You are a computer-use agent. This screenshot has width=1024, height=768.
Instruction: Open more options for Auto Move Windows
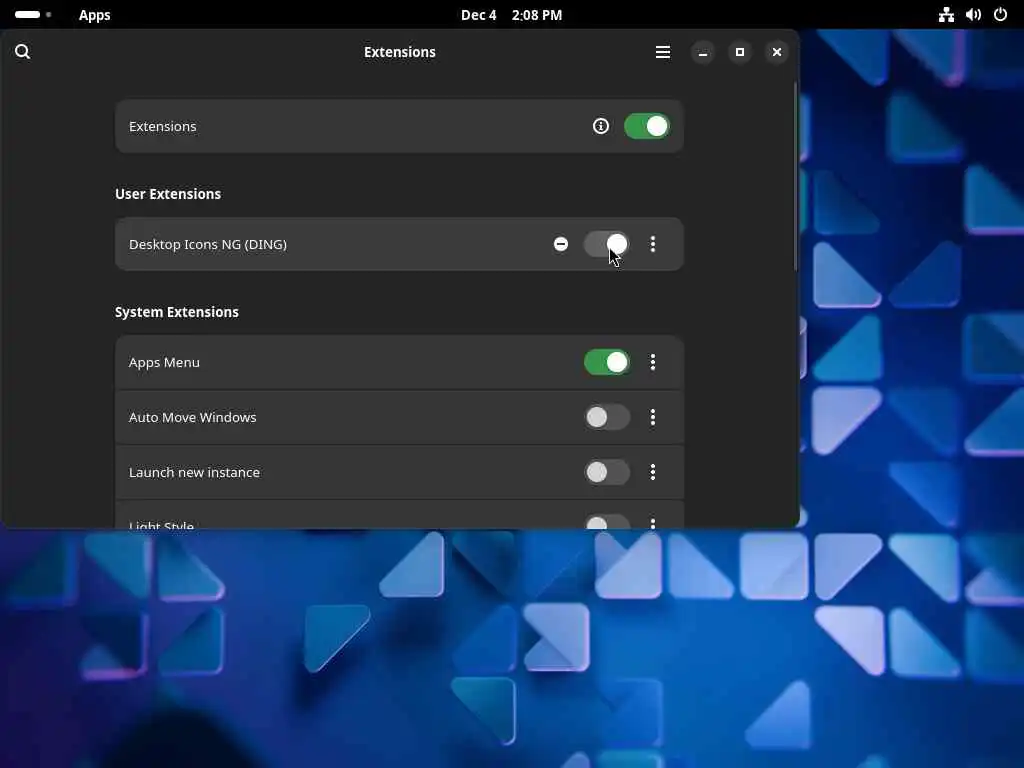click(652, 417)
